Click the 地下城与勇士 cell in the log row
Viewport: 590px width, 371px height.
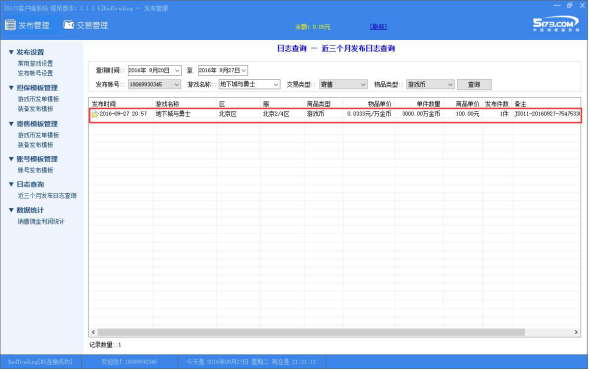pos(173,114)
